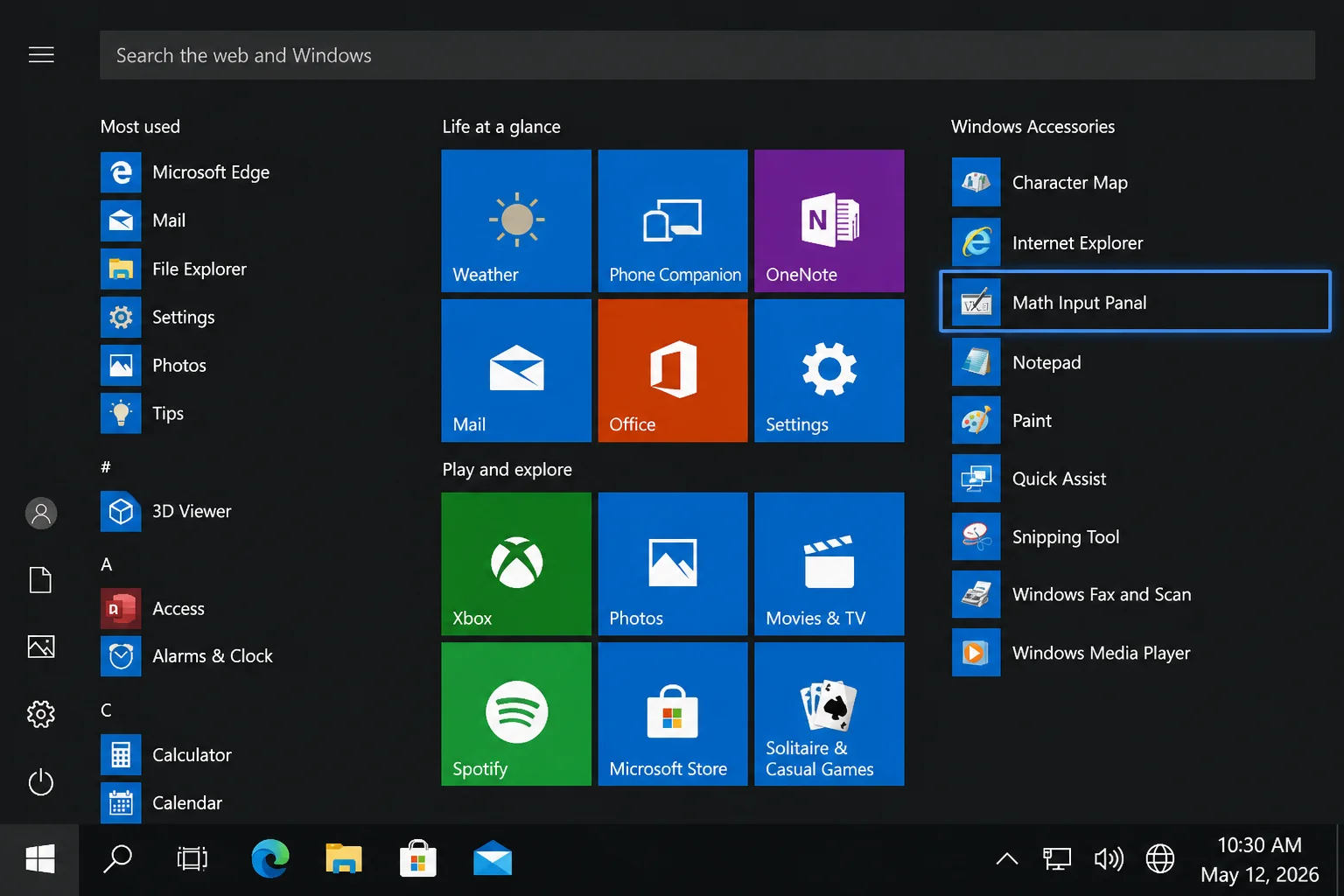
Task: Select the Settings label in Most used
Action: coord(184,317)
